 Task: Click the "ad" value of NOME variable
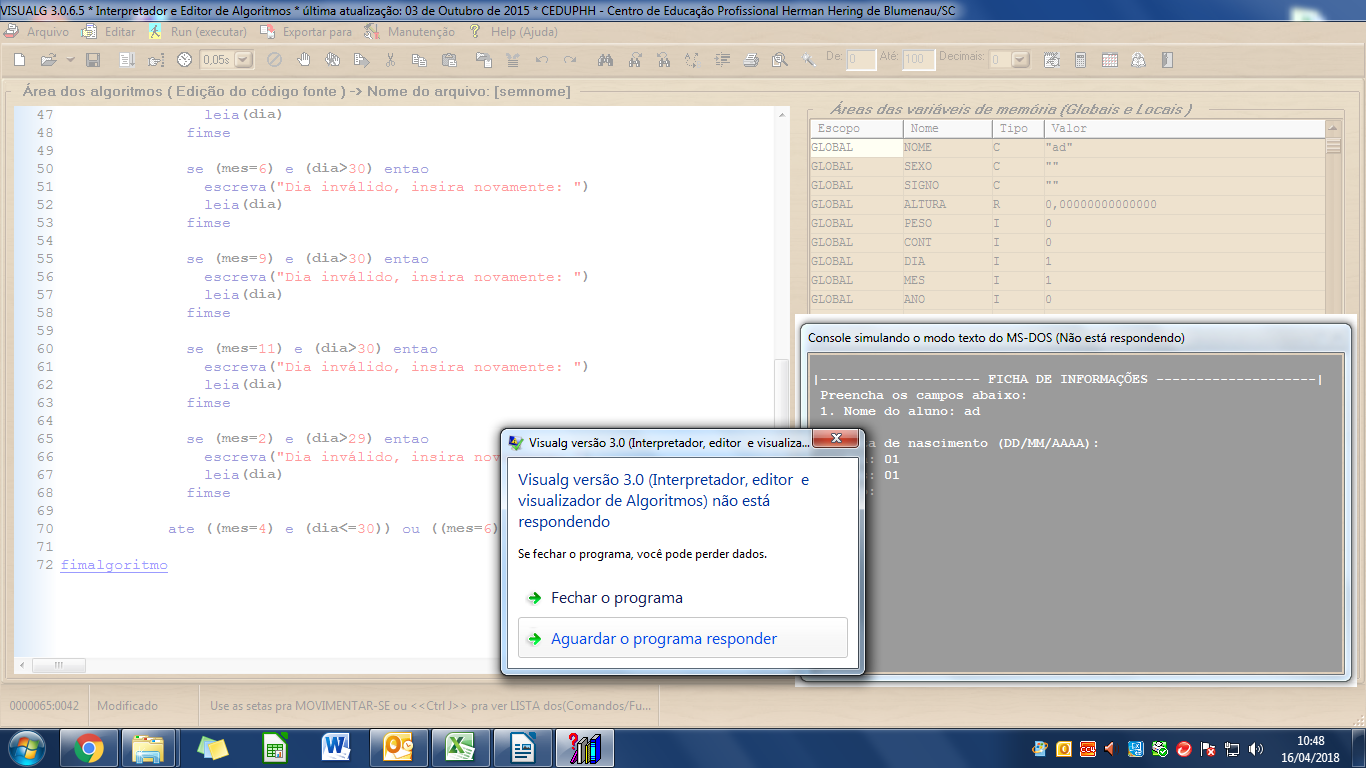point(1060,147)
